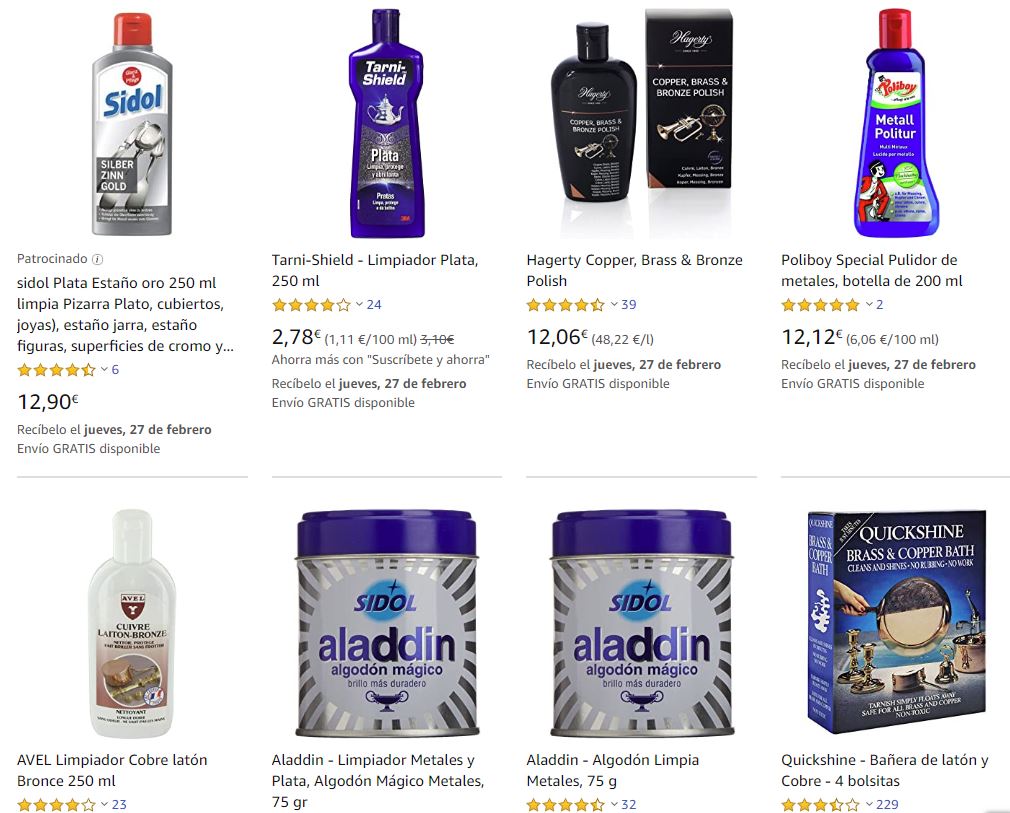Open the AVEL Limpiador Cobre latón title
This screenshot has width=1010, height=813.
pos(112,770)
